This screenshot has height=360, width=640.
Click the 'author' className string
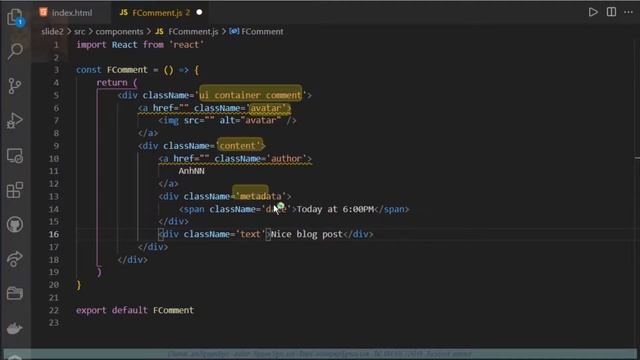[287, 158]
